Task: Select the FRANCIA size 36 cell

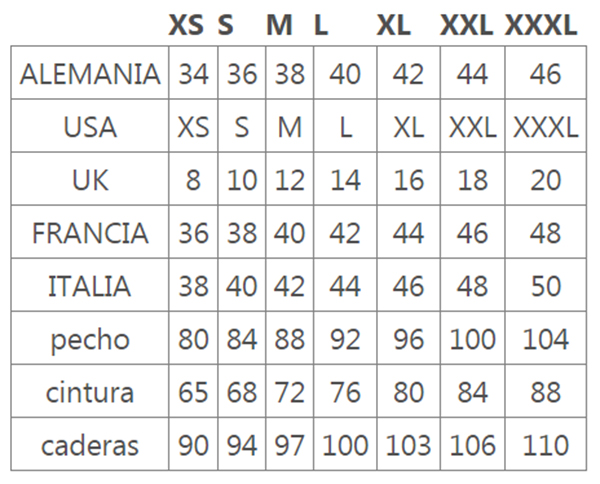Action: (193, 233)
